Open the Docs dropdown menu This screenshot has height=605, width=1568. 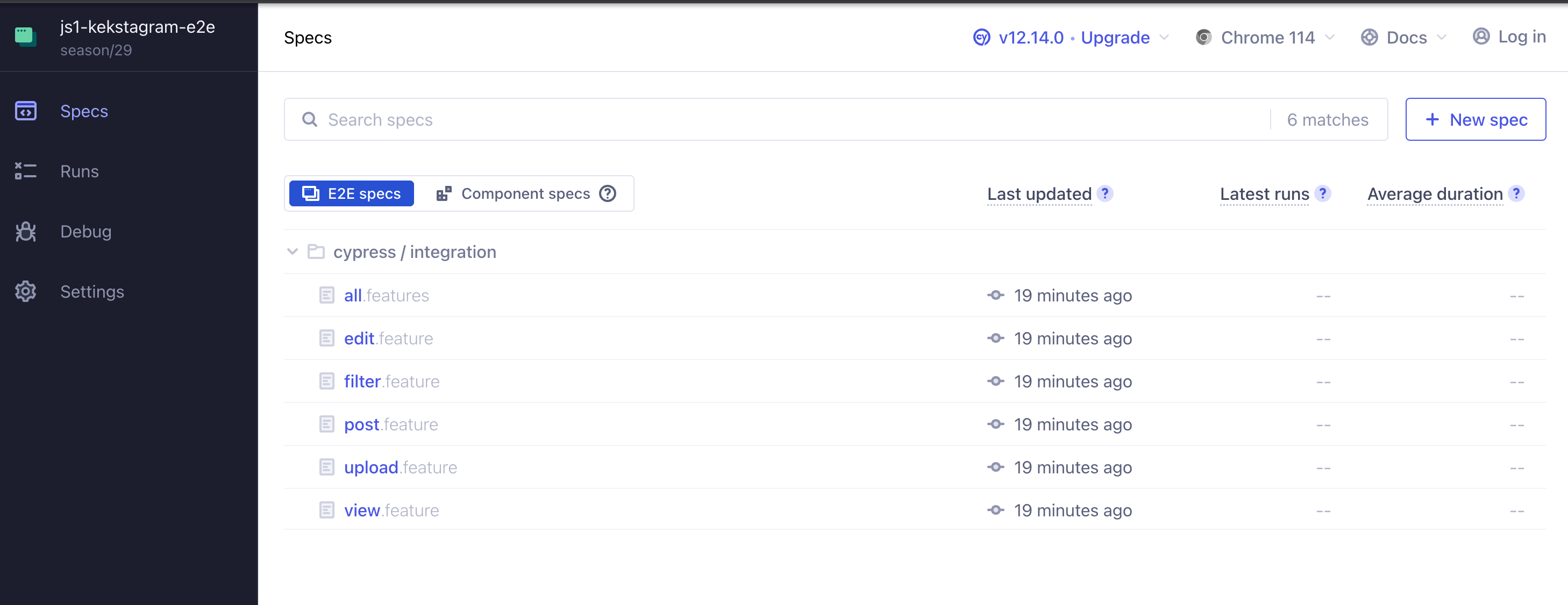coord(1403,38)
